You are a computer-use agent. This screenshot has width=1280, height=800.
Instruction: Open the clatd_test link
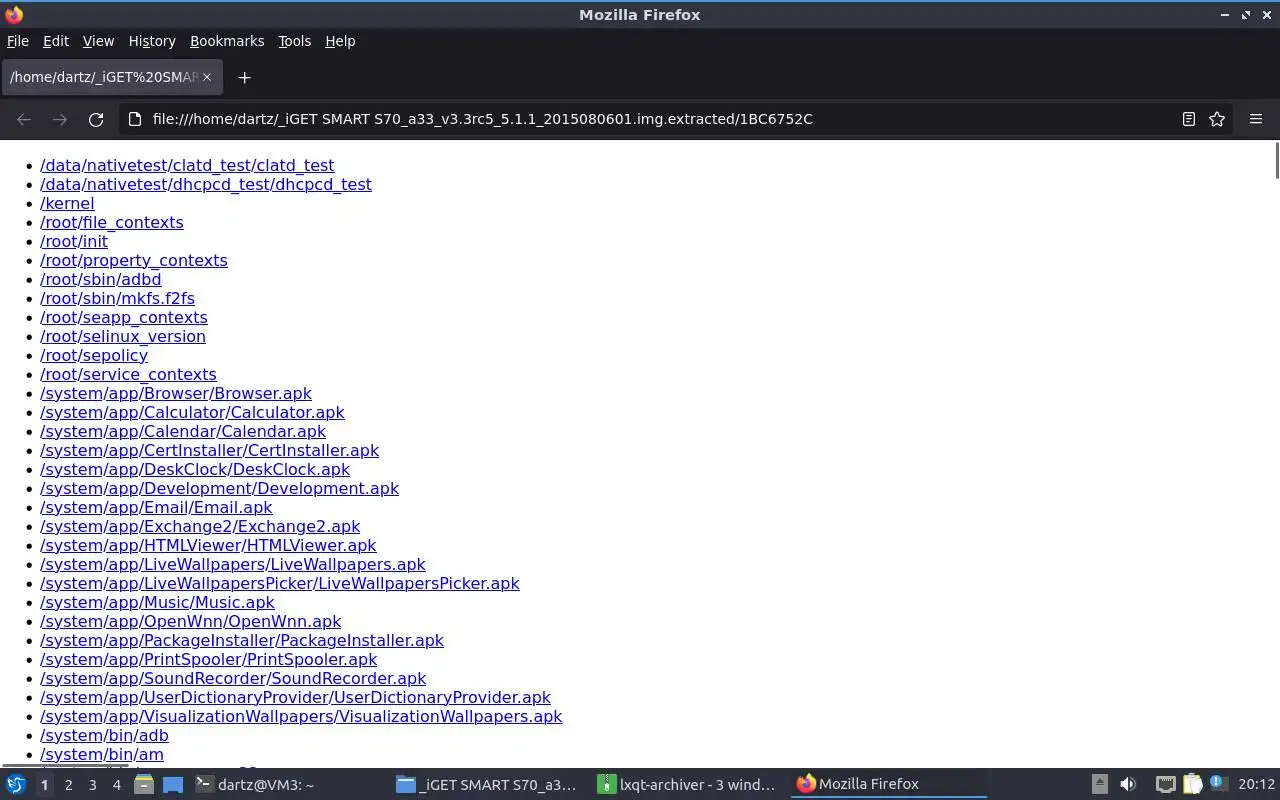point(187,165)
